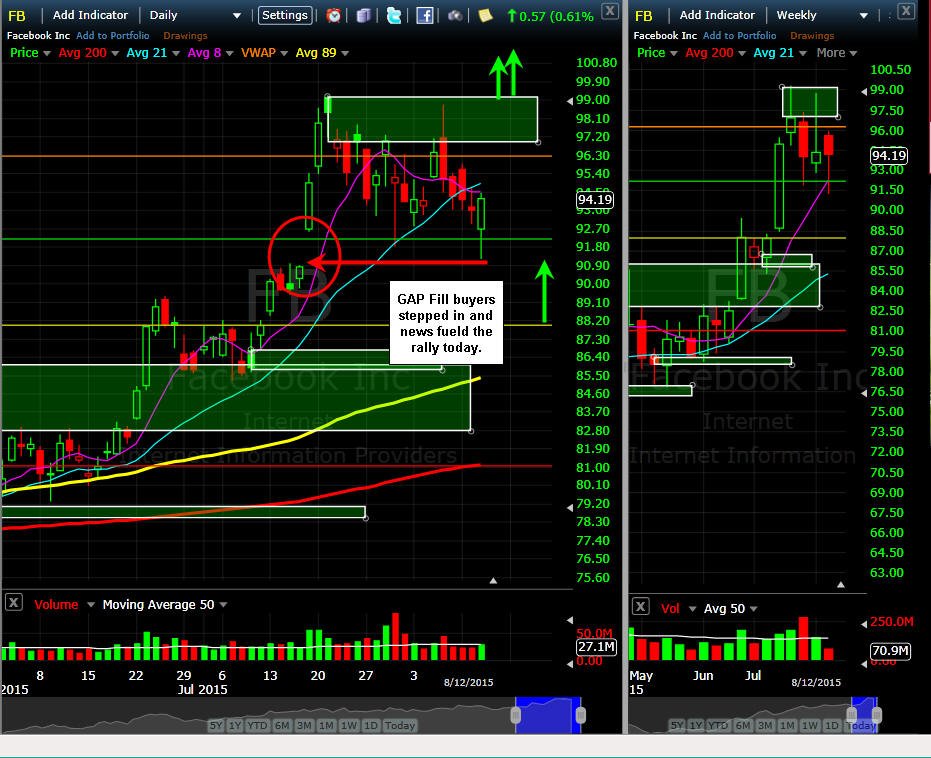This screenshot has height=758, width=931.
Task: Click Add to Portfolio link on daily chart
Action: click(113, 36)
